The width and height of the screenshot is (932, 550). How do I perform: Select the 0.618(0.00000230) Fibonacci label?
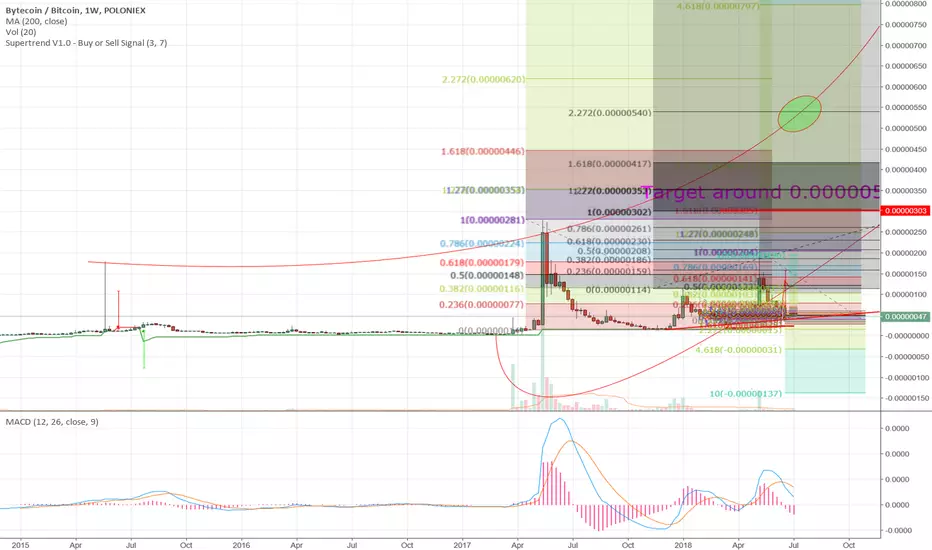point(609,241)
